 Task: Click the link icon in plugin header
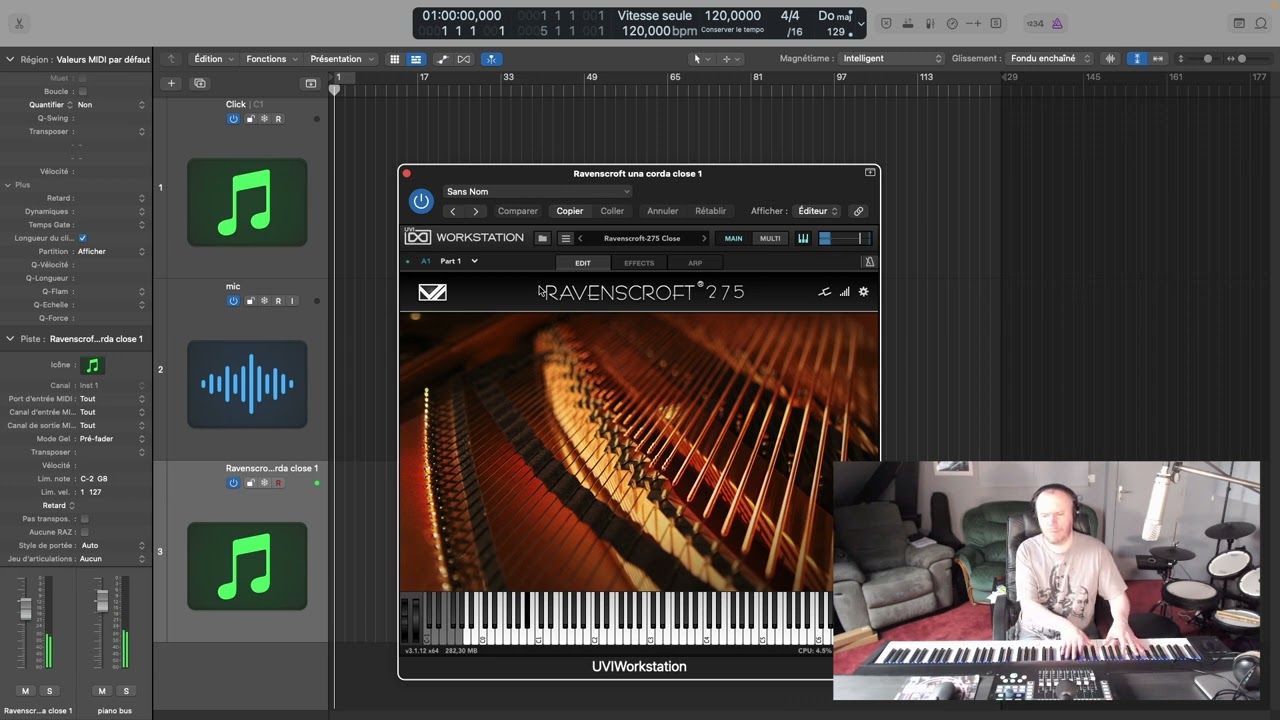pos(858,211)
